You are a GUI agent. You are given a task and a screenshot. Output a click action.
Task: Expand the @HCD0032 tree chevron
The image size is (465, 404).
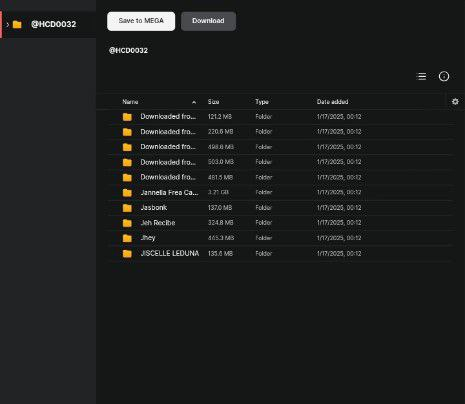coord(7,24)
